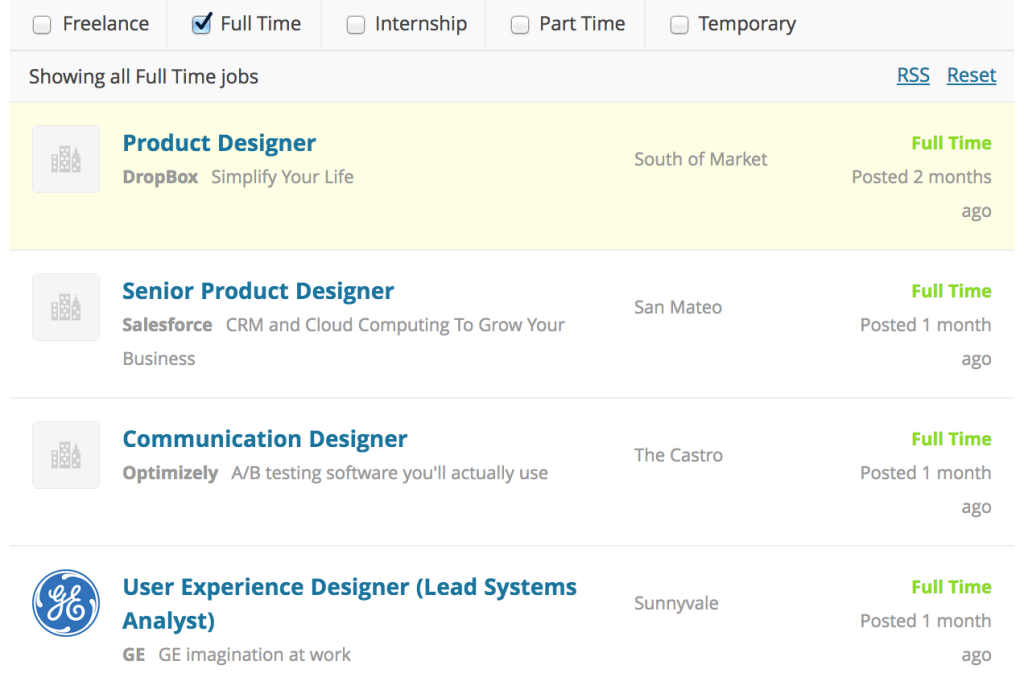This screenshot has height=683, width=1024.
Task: Reset the job filters
Action: pos(972,75)
